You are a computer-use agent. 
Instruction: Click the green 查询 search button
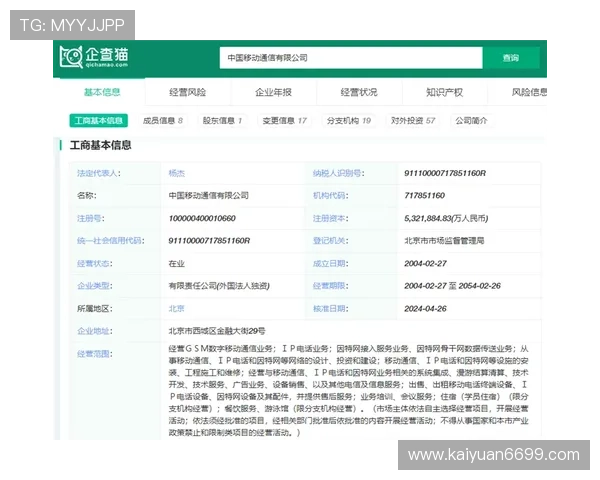click(x=511, y=58)
